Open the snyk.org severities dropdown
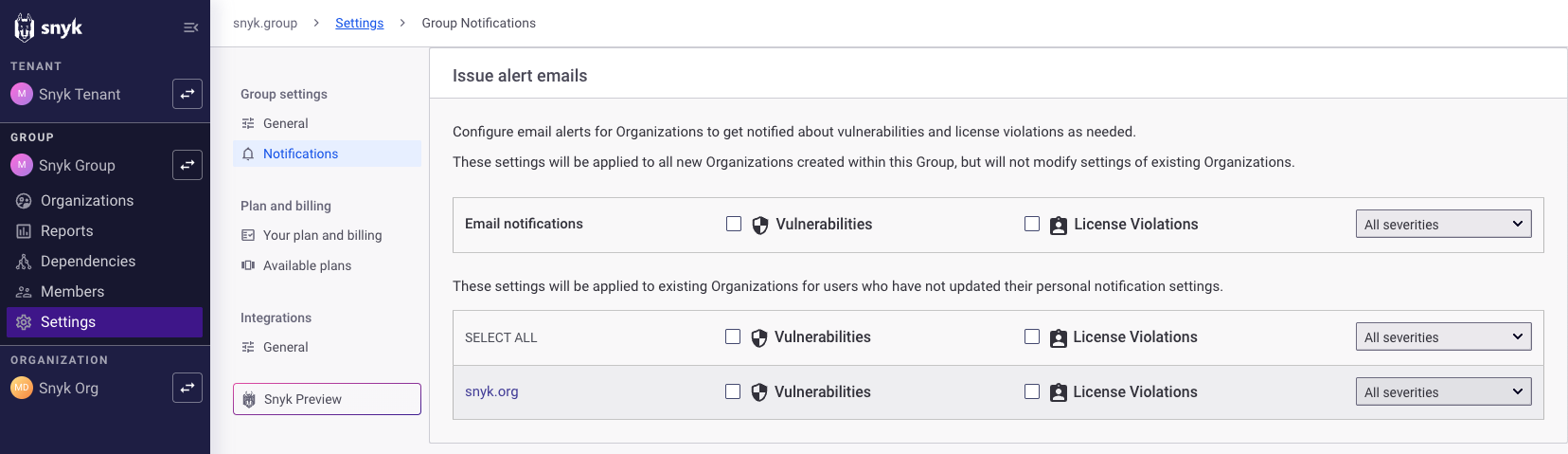Screen dimensions: 1568x454 1443,392
